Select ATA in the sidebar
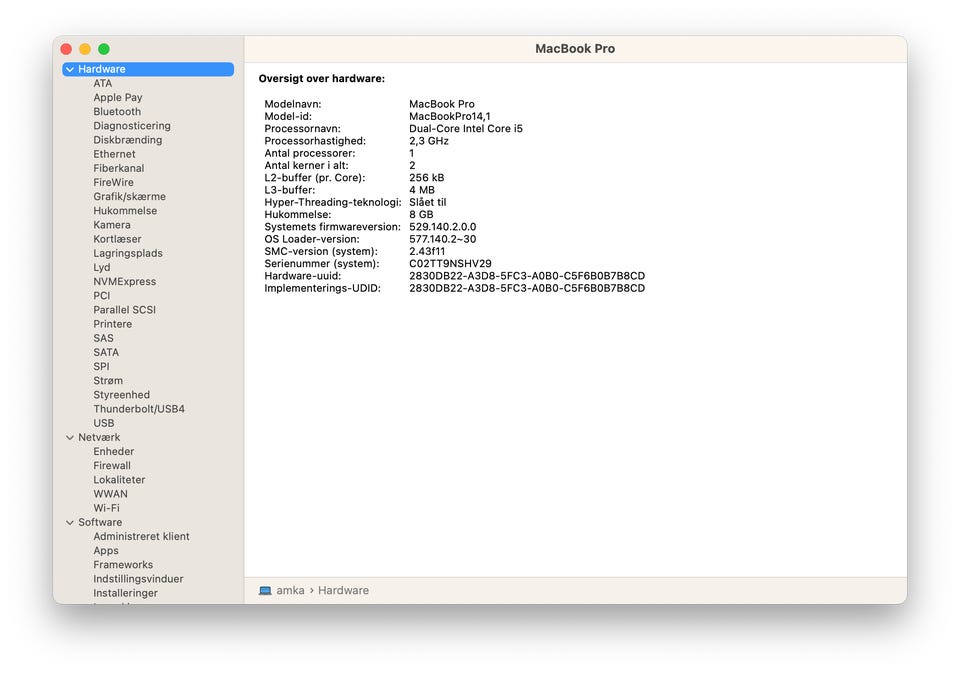This screenshot has height=674, width=960. tap(103, 83)
